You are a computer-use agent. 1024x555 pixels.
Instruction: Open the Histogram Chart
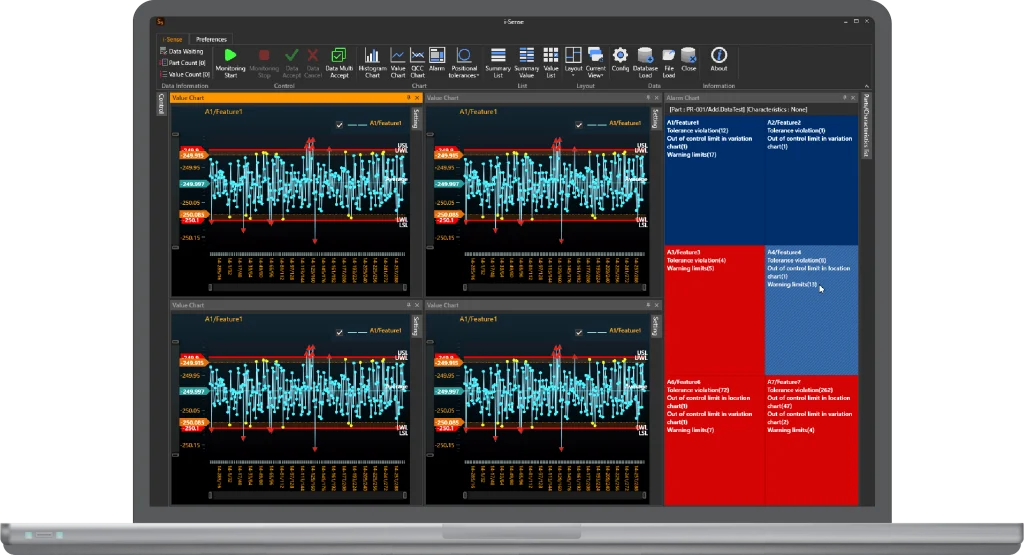tap(373, 56)
